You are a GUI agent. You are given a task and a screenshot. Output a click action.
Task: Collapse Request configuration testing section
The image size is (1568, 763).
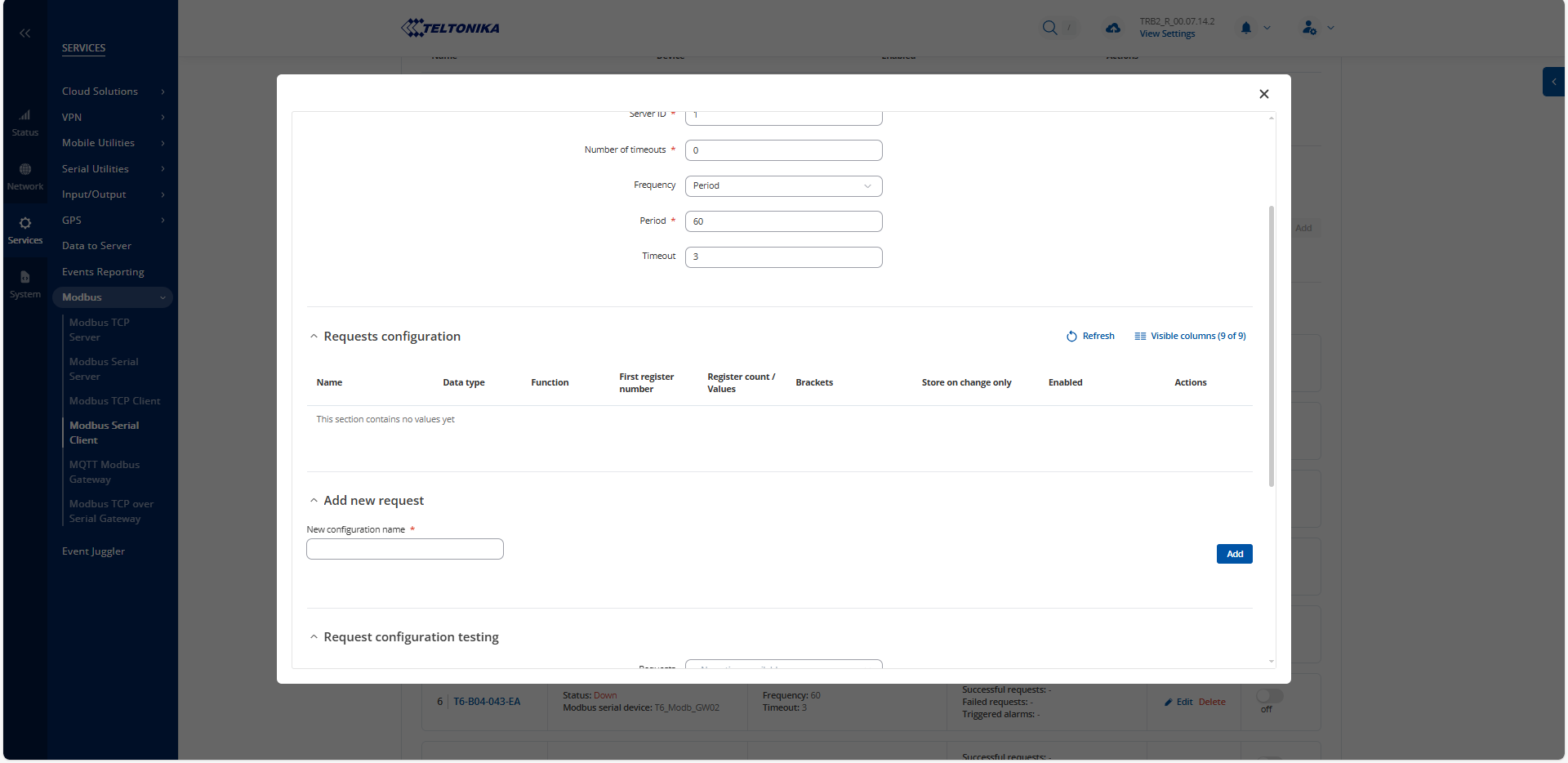(x=314, y=637)
